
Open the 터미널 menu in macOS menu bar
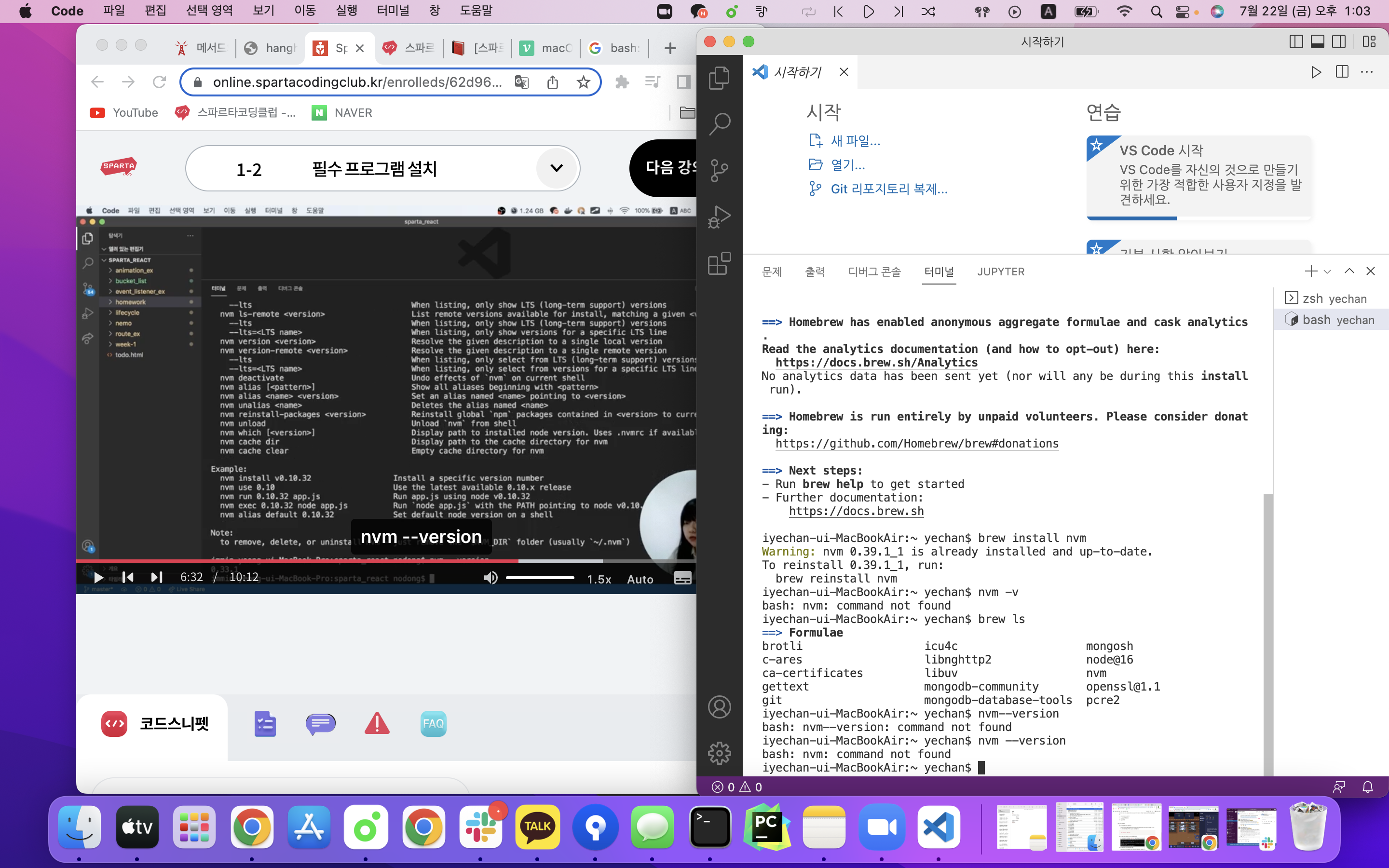coord(393,11)
